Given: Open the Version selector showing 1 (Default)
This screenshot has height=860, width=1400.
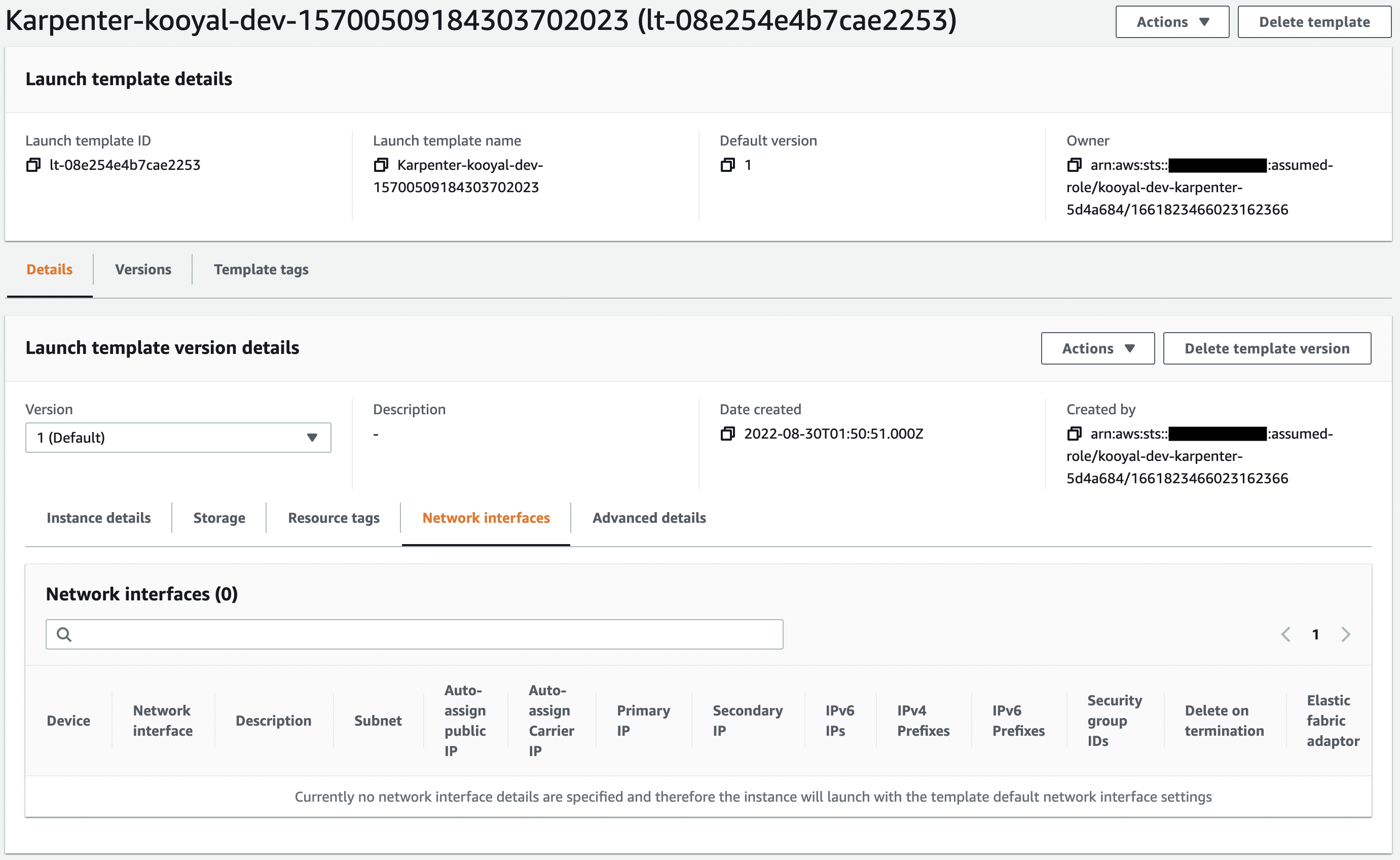Looking at the screenshot, I should coord(177,438).
